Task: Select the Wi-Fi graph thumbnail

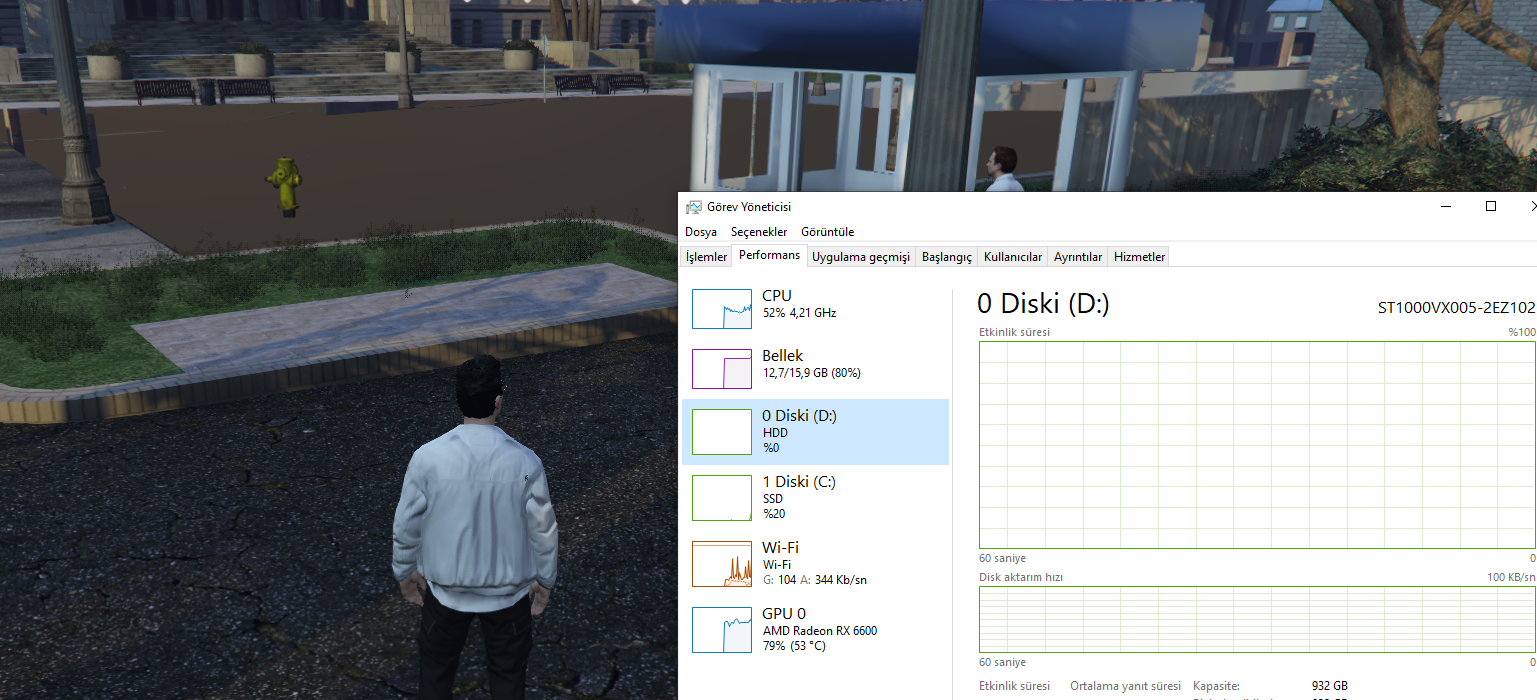Action: click(722, 564)
